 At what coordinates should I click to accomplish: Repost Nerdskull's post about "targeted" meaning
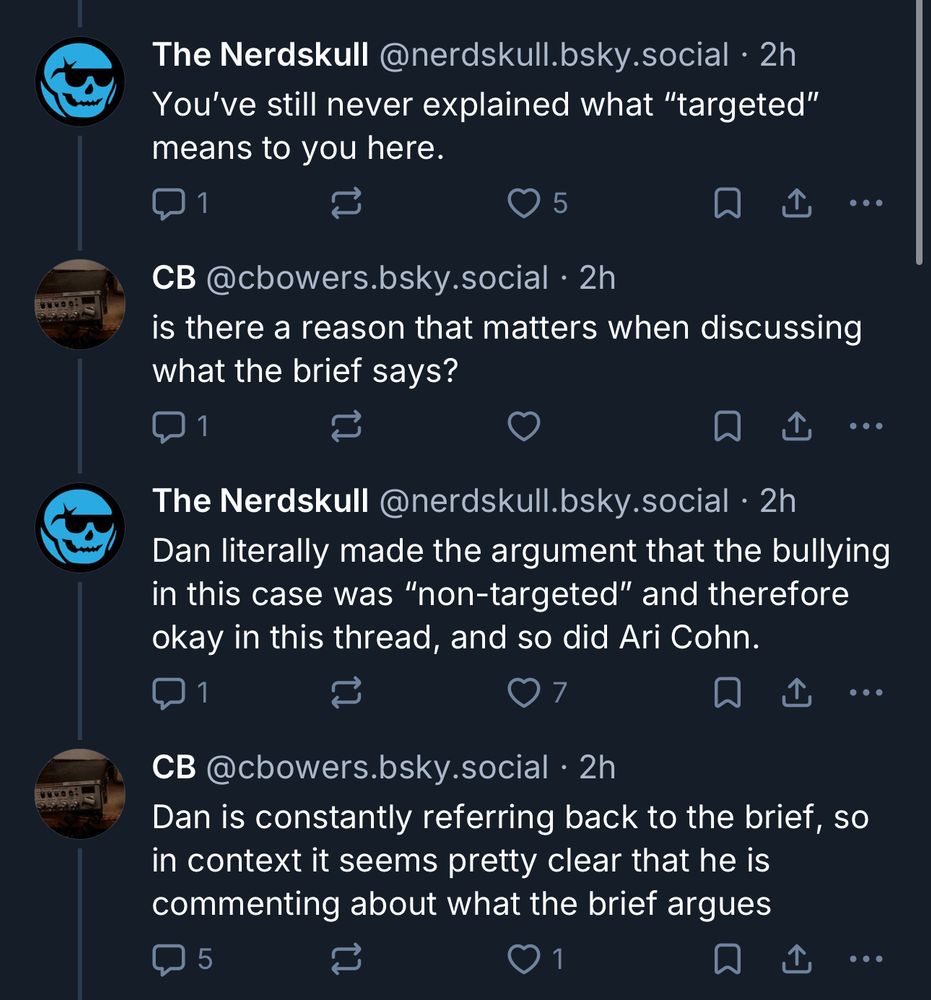pos(345,204)
